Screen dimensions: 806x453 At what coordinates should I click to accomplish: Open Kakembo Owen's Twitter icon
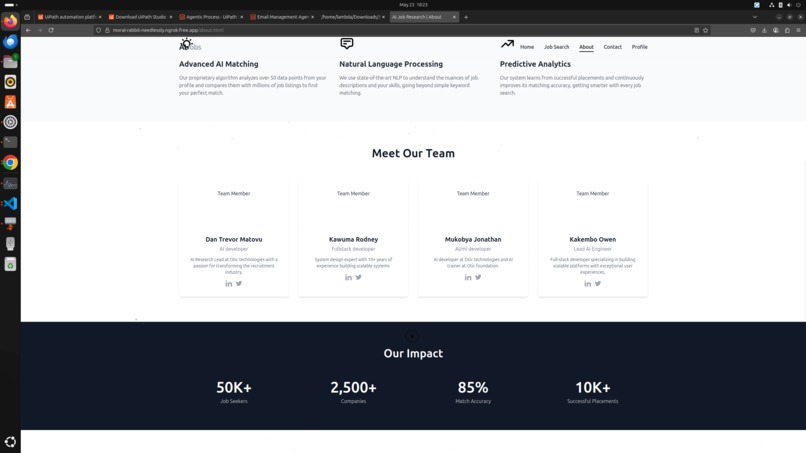(x=598, y=284)
